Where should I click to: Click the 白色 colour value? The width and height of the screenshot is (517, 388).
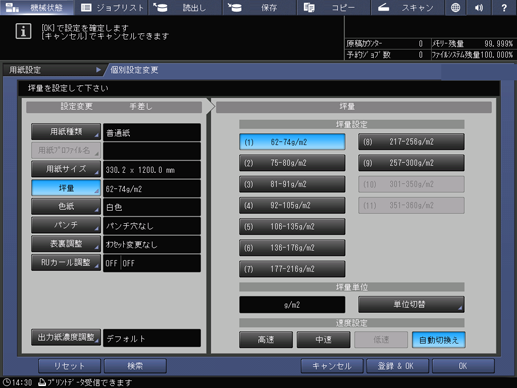[152, 207]
